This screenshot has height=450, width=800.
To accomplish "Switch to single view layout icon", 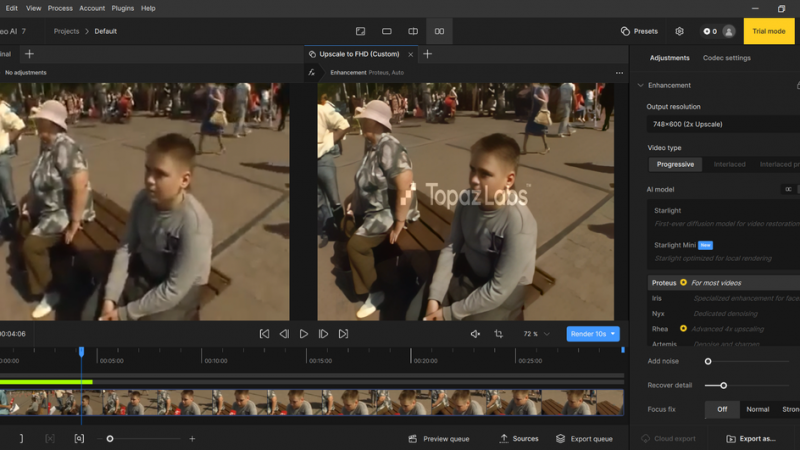I will tap(360, 31).
